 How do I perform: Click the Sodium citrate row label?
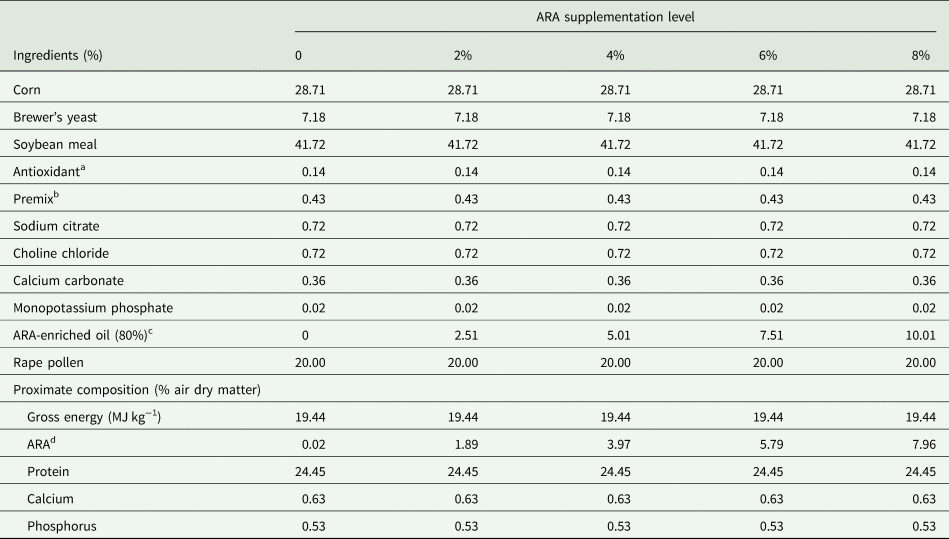[57, 225]
